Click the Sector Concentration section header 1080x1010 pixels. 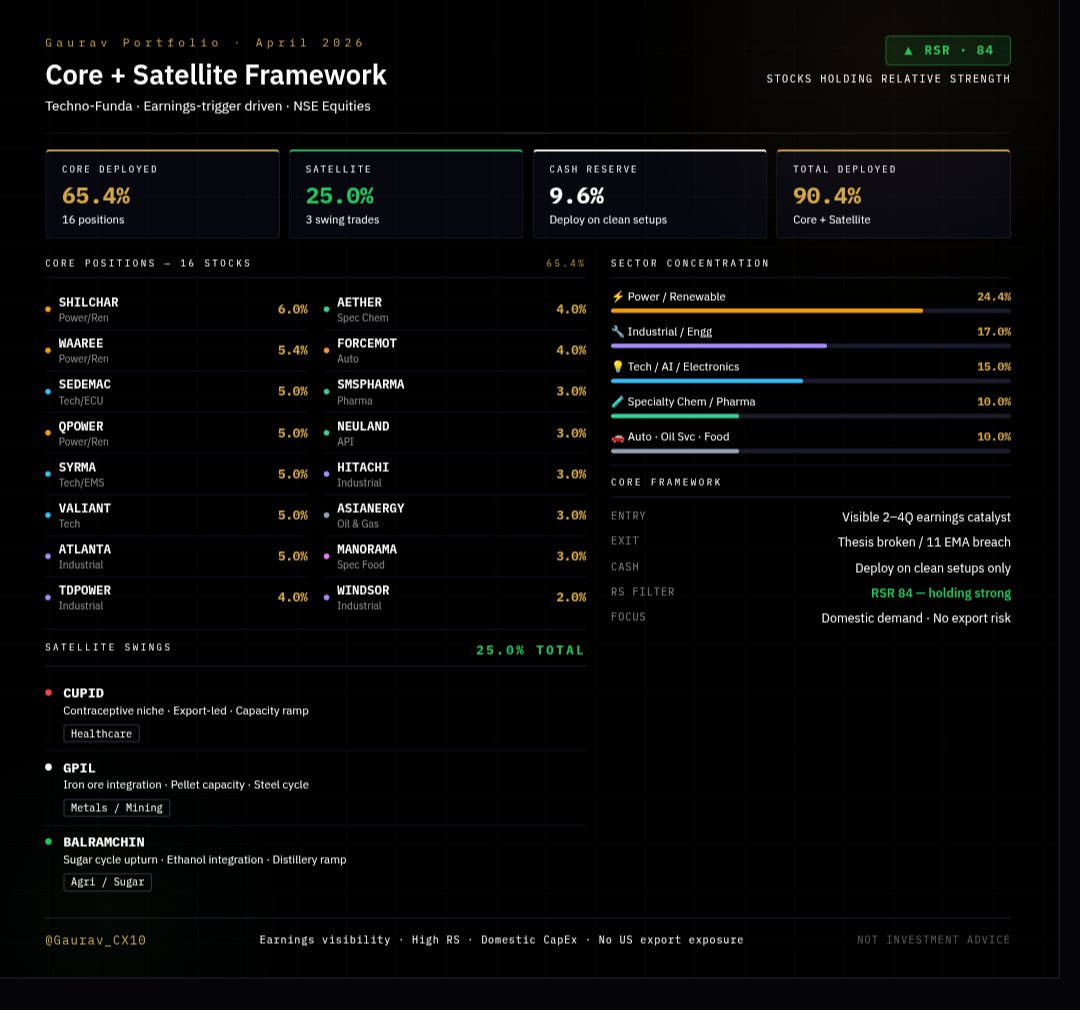[x=689, y=263]
